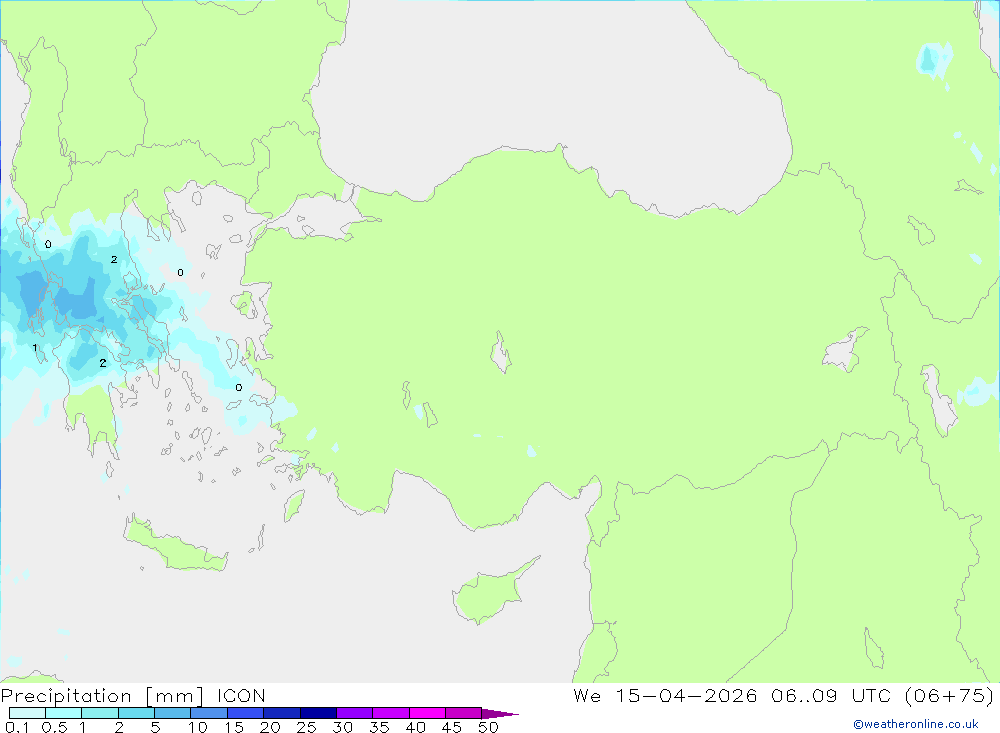Select the 2–5 mm legend color swatch

[136, 713]
